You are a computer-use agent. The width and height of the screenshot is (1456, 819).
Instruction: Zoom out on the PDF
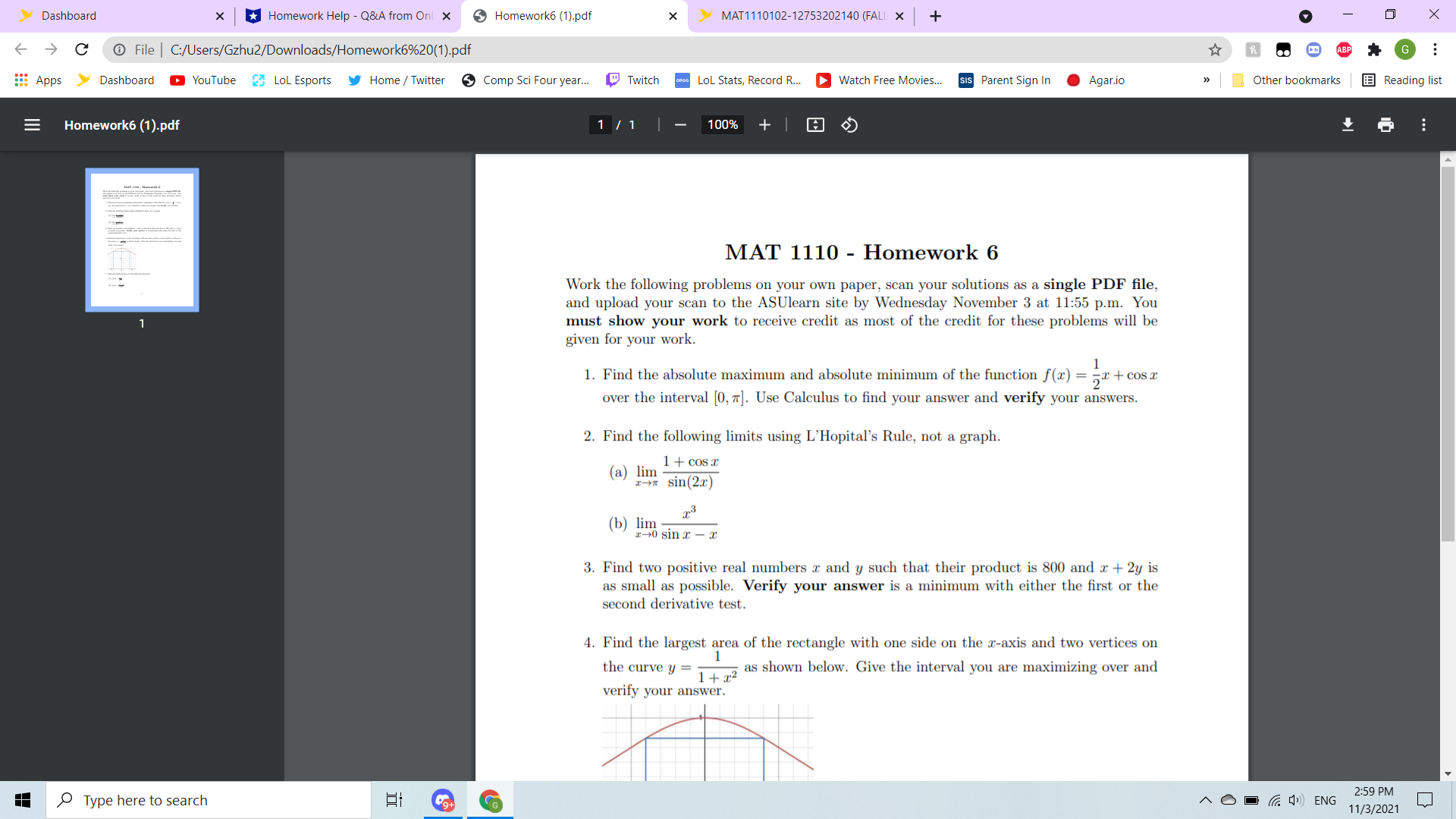coord(680,124)
